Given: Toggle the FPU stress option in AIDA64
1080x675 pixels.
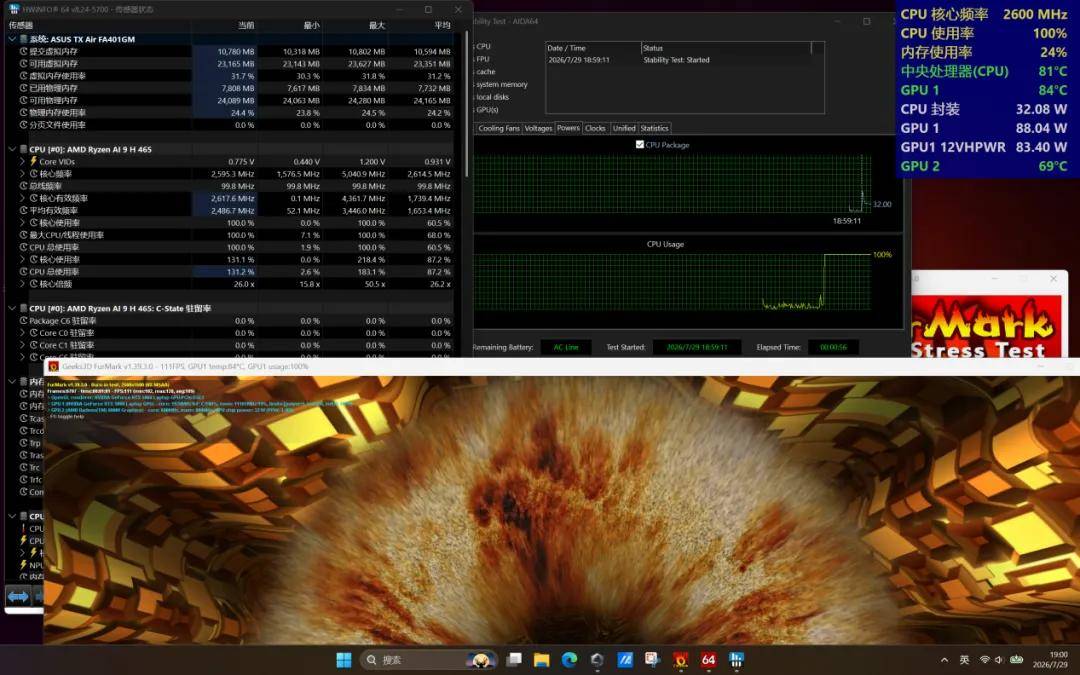Looking at the screenshot, I should tap(483, 59).
